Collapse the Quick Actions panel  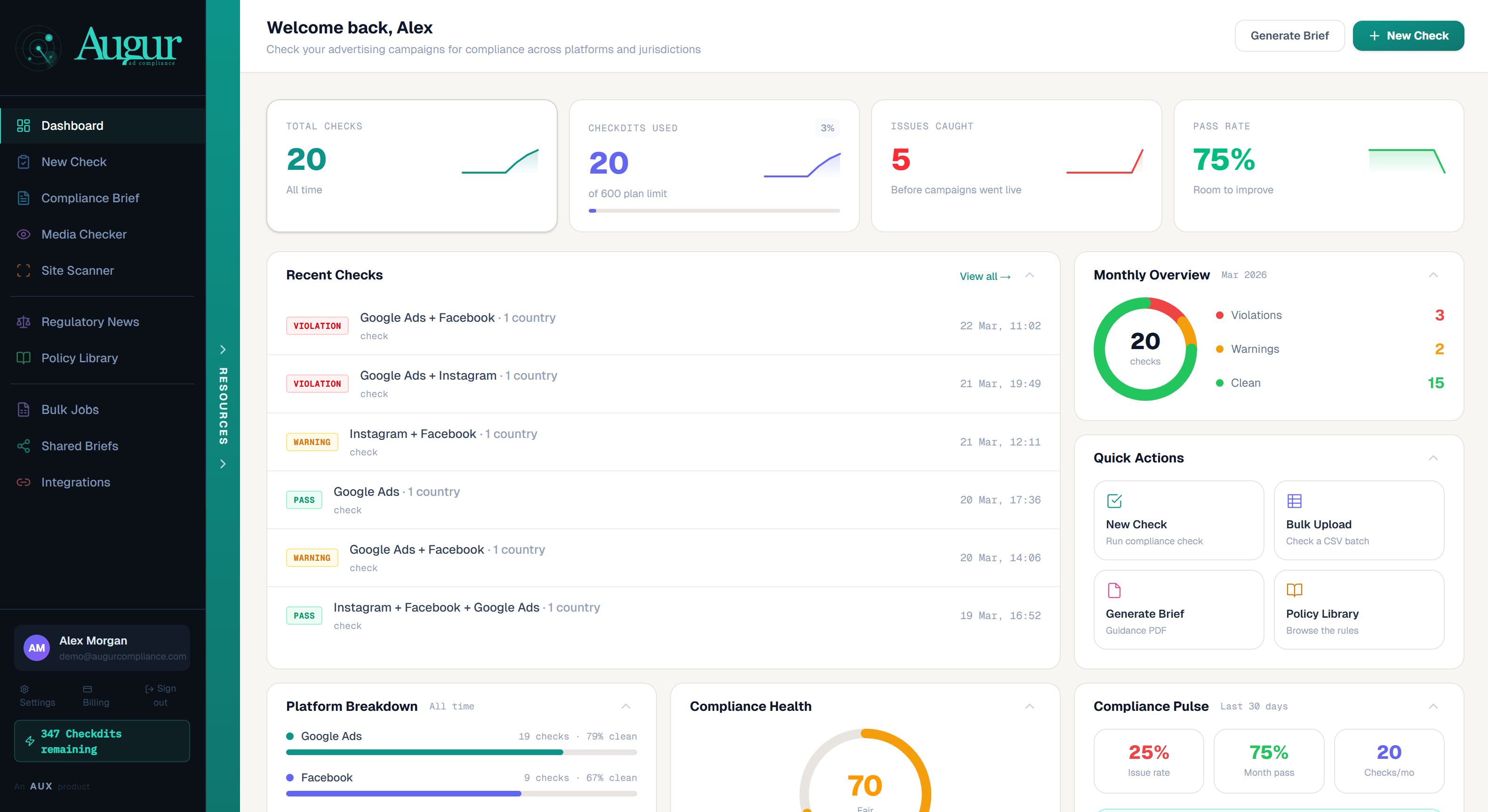(1432, 458)
